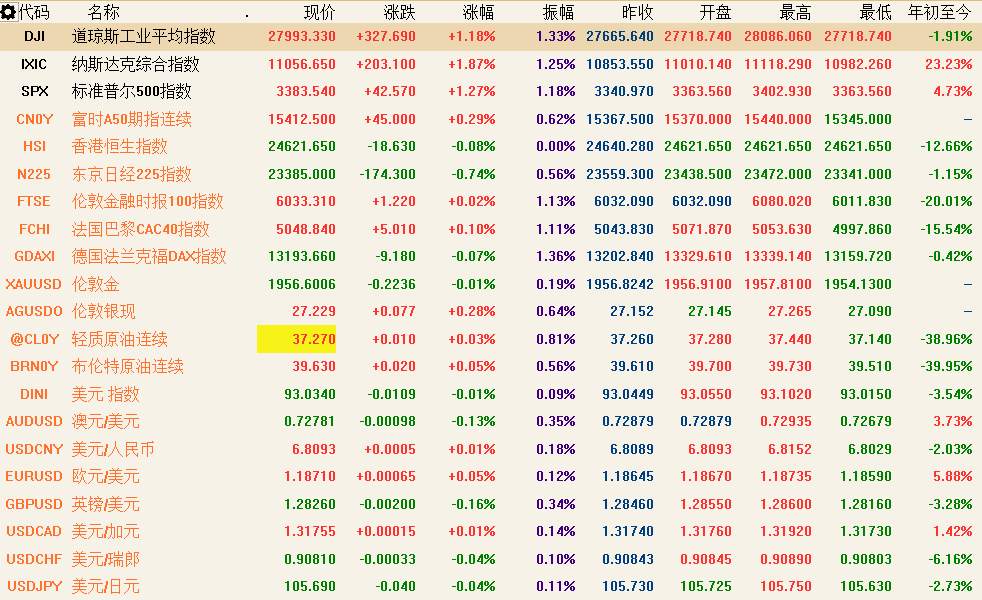Viewport: 982px width, 600px height.
Task: Click the 最低 column header
Action: tap(876, 12)
